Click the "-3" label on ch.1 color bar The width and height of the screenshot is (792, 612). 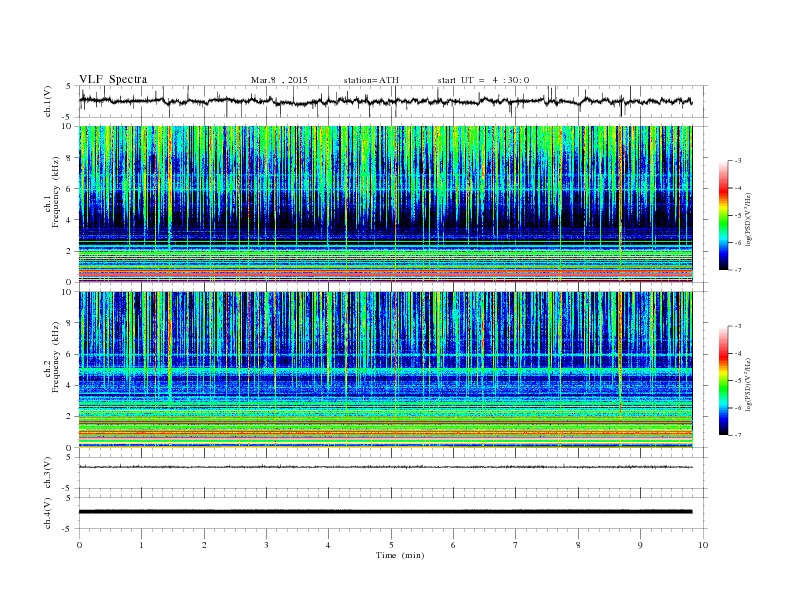click(737, 161)
